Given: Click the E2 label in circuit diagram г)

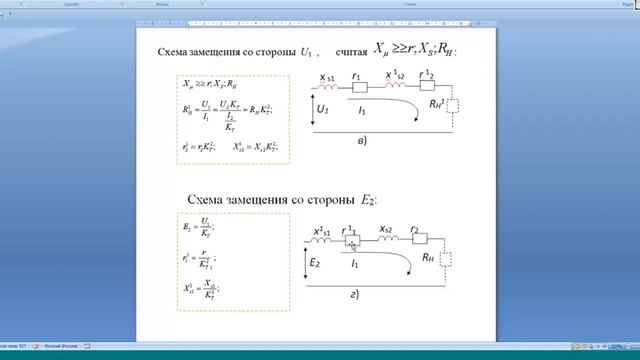Looking at the screenshot, I should (x=314, y=263).
